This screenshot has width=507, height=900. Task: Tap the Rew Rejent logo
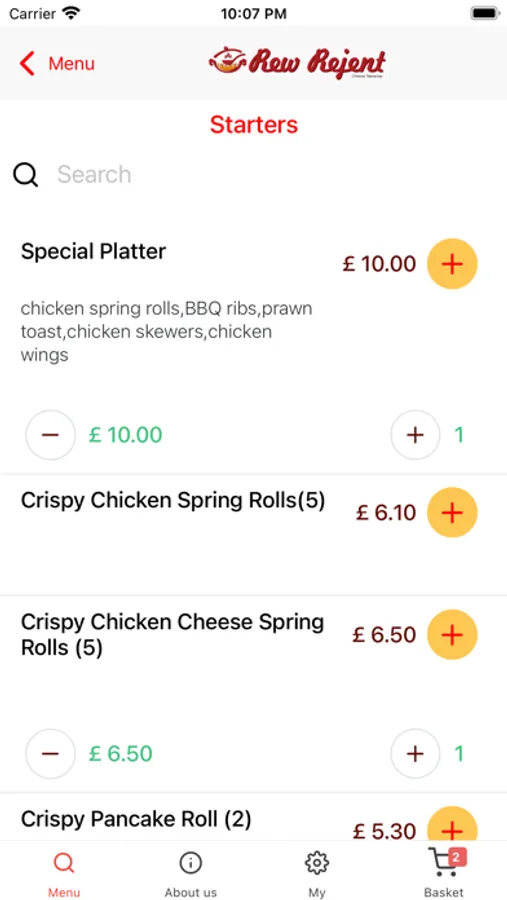(x=297, y=63)
